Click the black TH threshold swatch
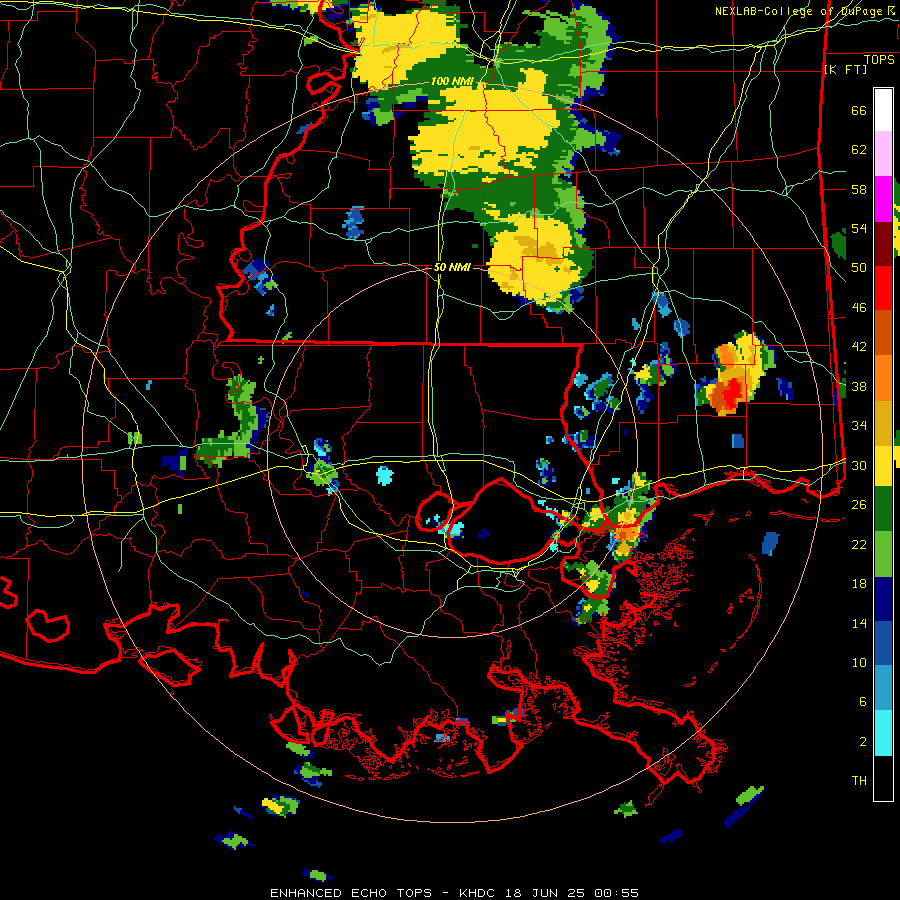Viewport: 900px width, 900px height. (x=883, y=778)
